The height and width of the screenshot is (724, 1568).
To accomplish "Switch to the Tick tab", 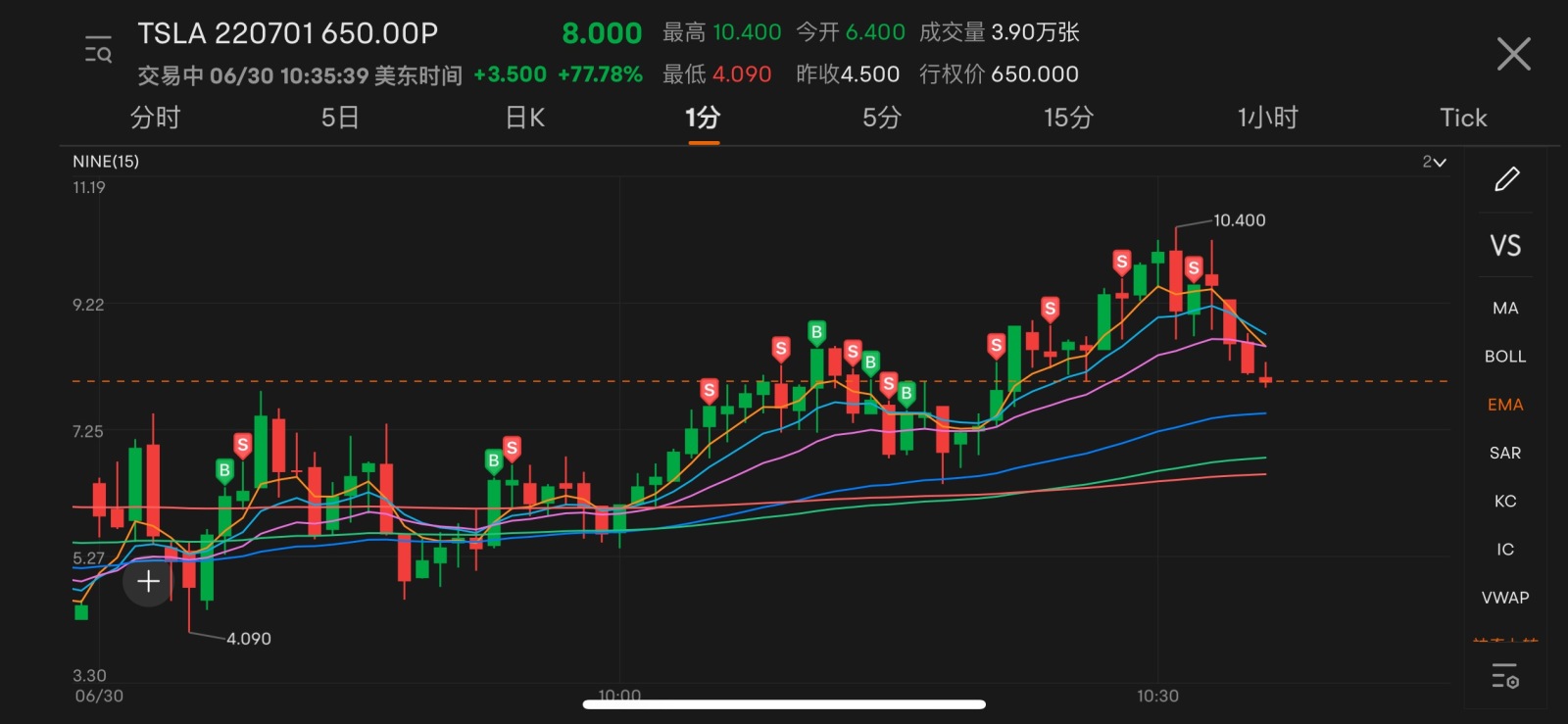I will [x=1463, y=118].
